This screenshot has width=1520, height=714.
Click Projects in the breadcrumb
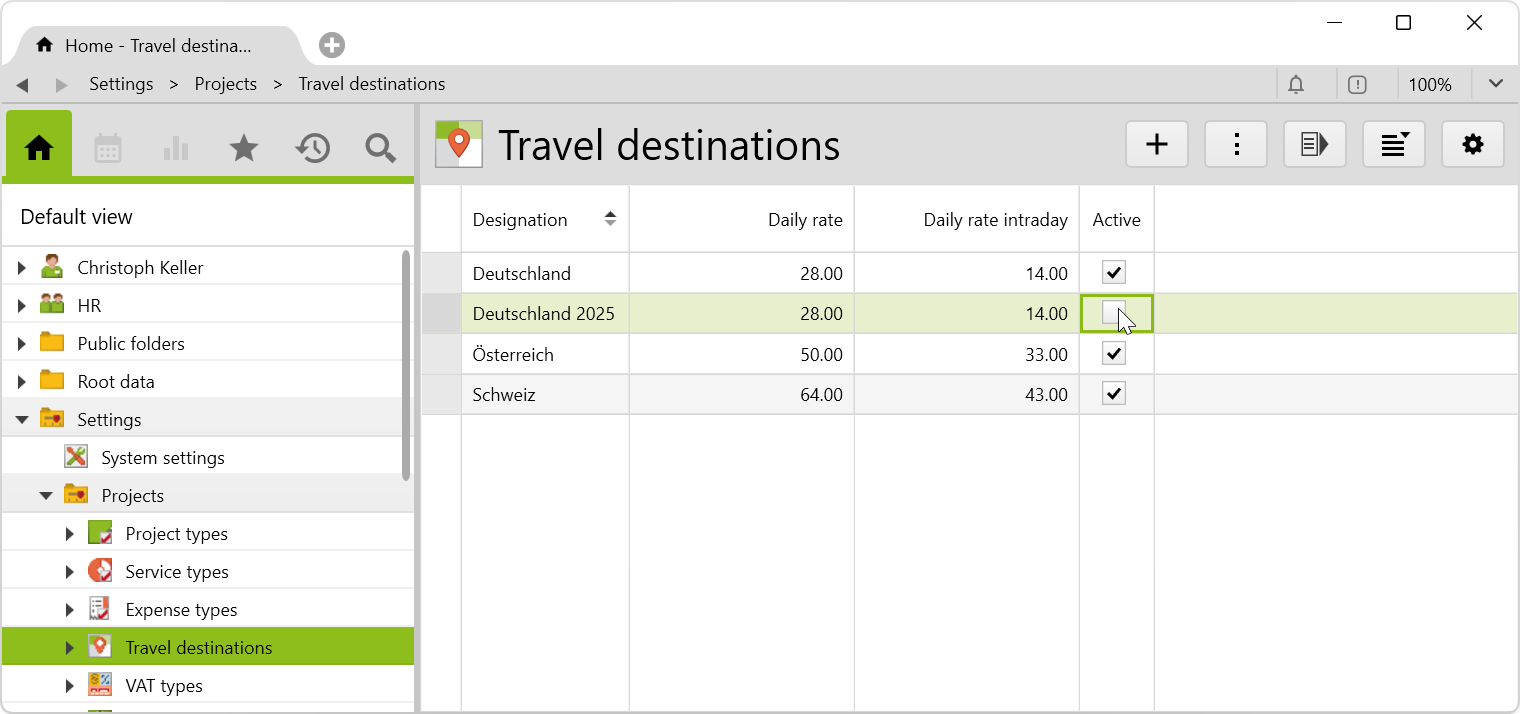(x=225, y=84)
